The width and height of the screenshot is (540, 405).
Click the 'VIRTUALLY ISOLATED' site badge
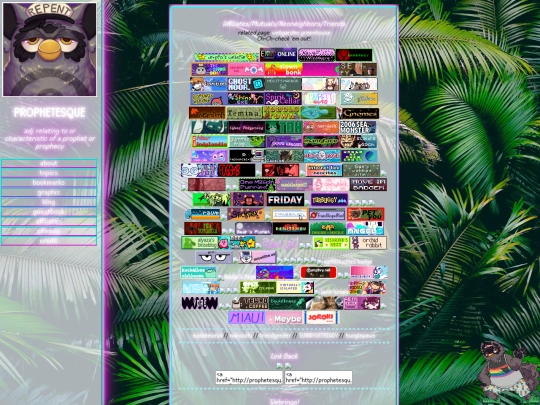[295, 288]
